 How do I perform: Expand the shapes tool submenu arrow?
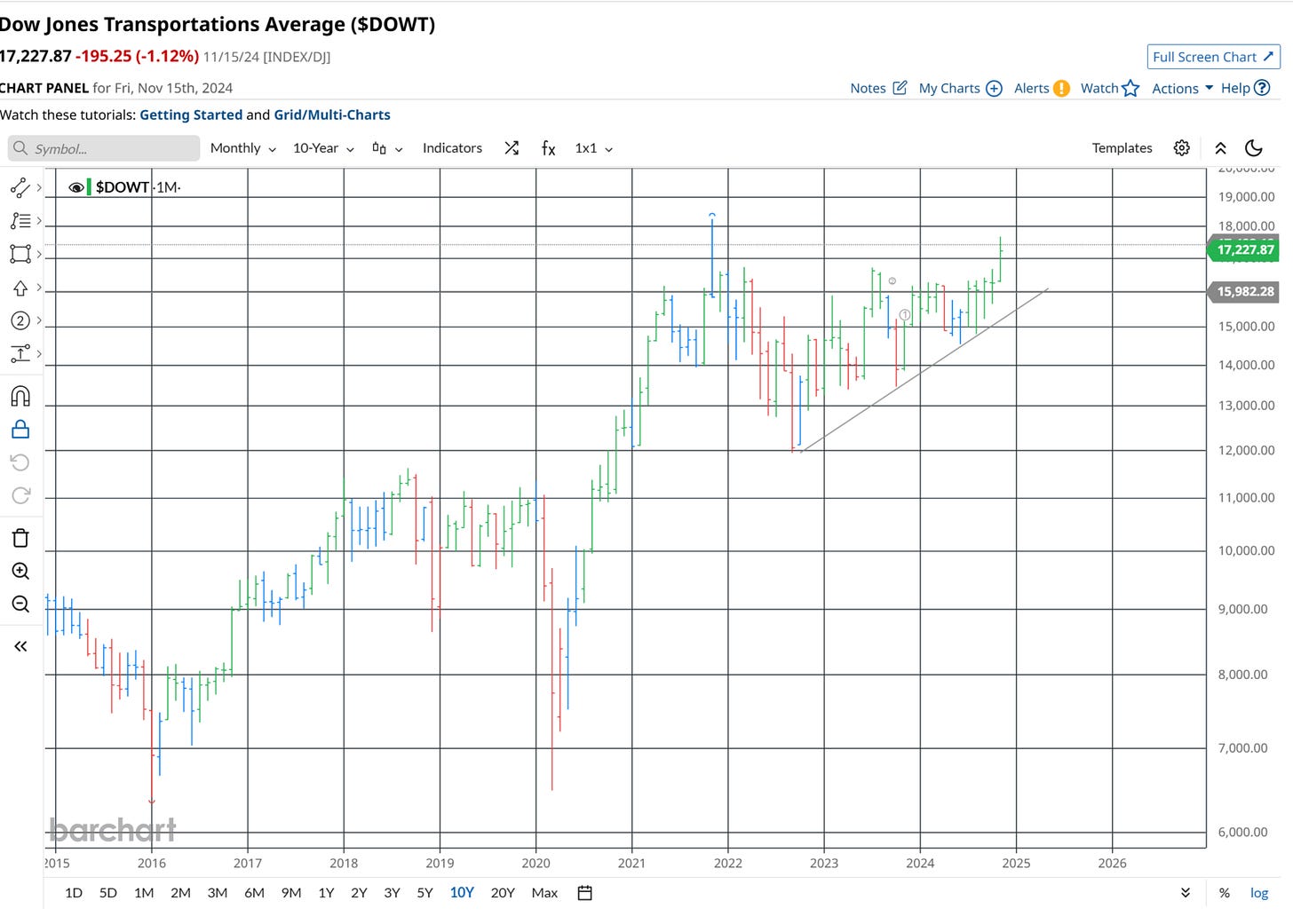point(39,255)
